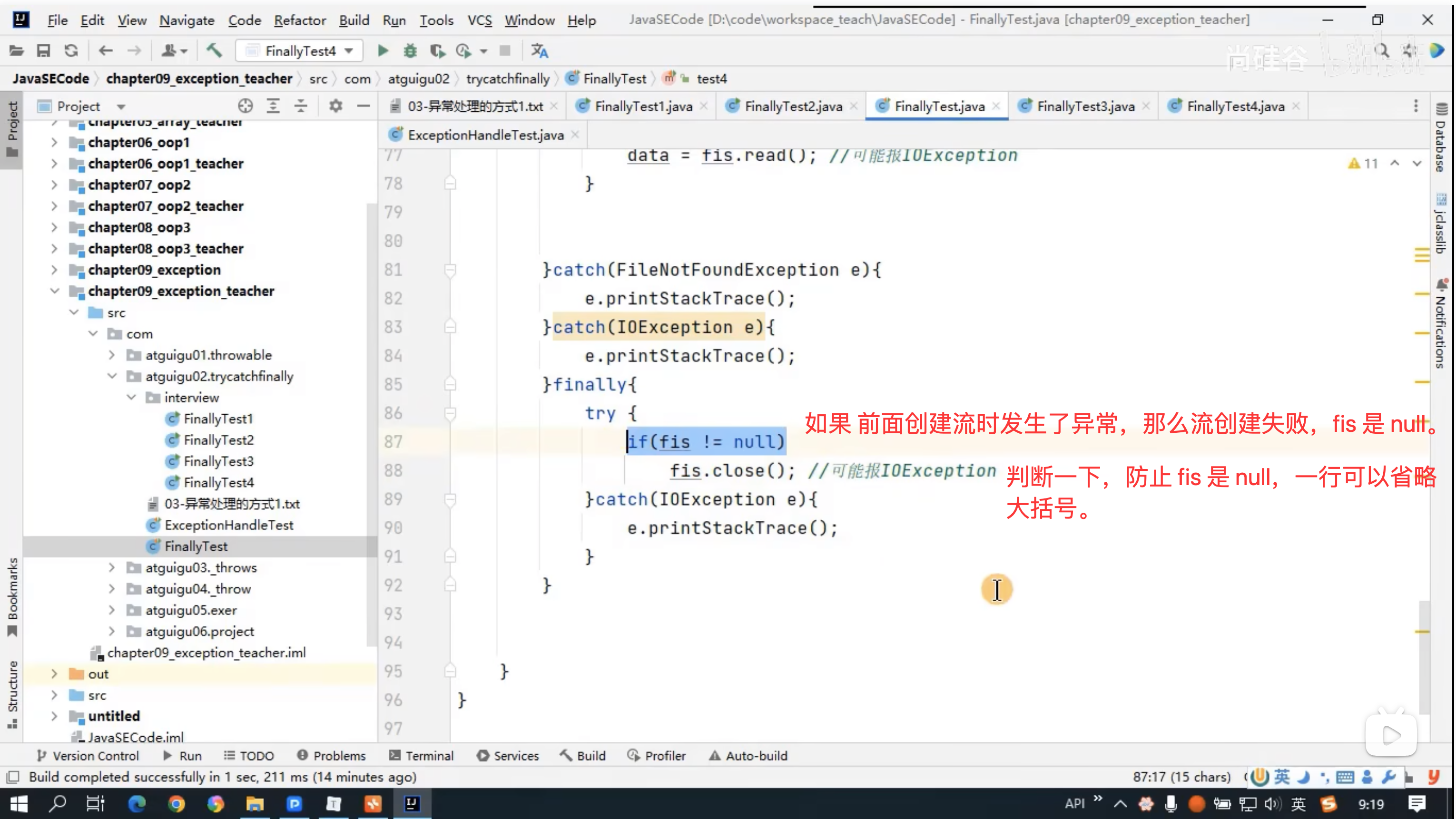Image resolution: width=1456 pixels, height=819 pixels.
Task: Click the Reload from disk icon
Action: point(70,51)
